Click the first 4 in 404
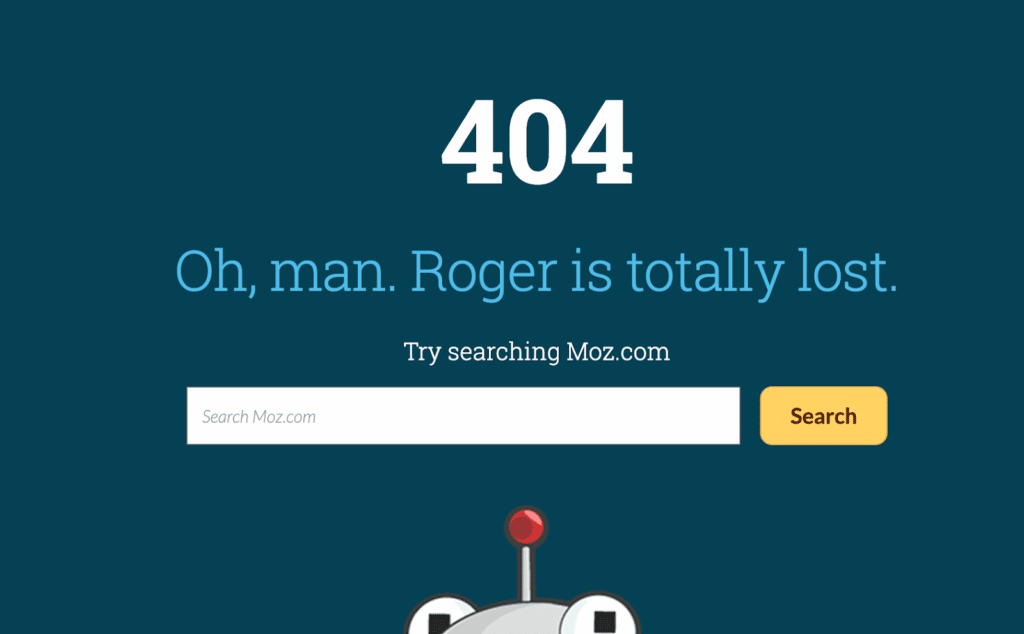 (473, 142)
